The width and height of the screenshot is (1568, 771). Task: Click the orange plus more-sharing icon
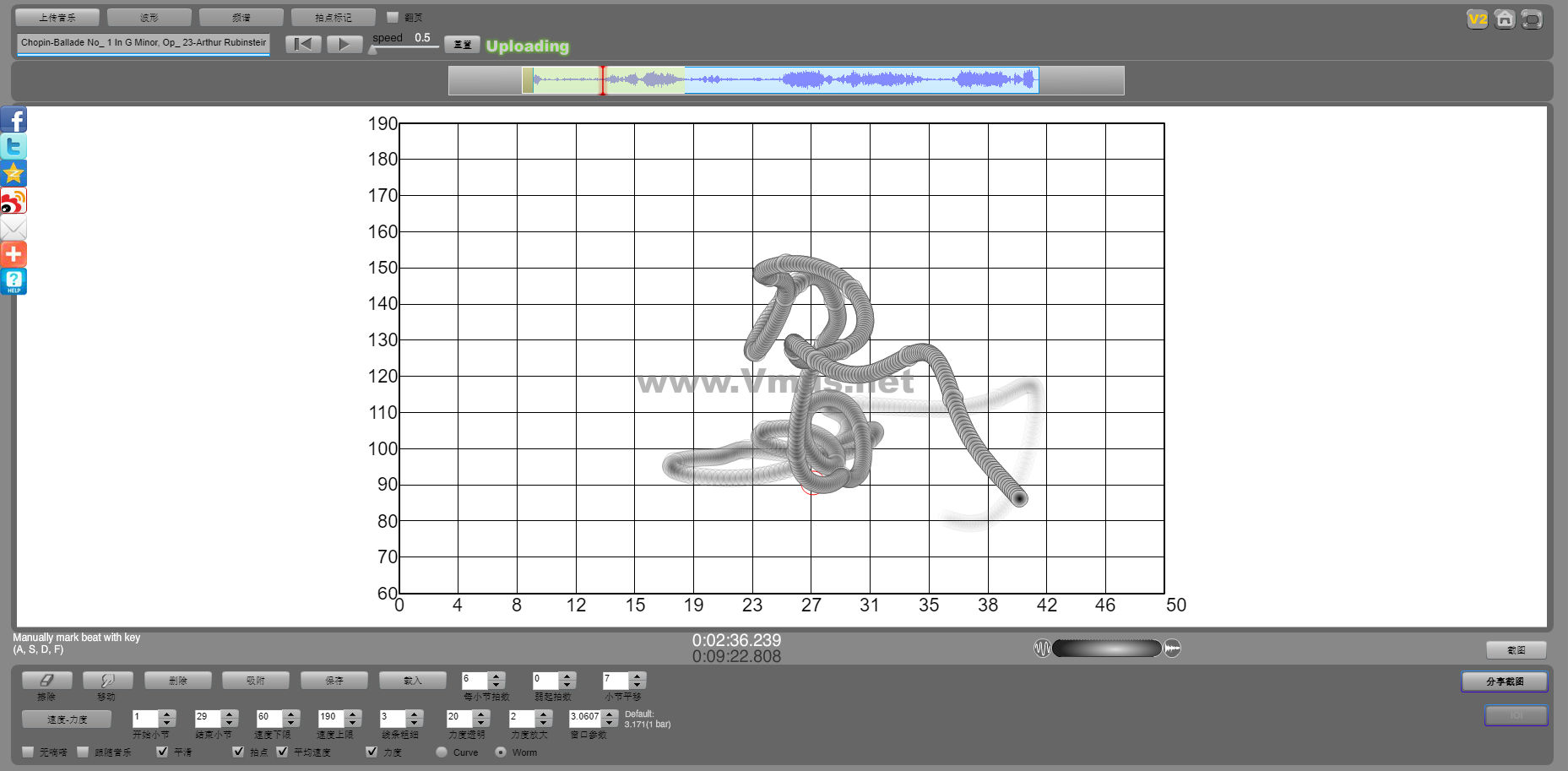14,254
